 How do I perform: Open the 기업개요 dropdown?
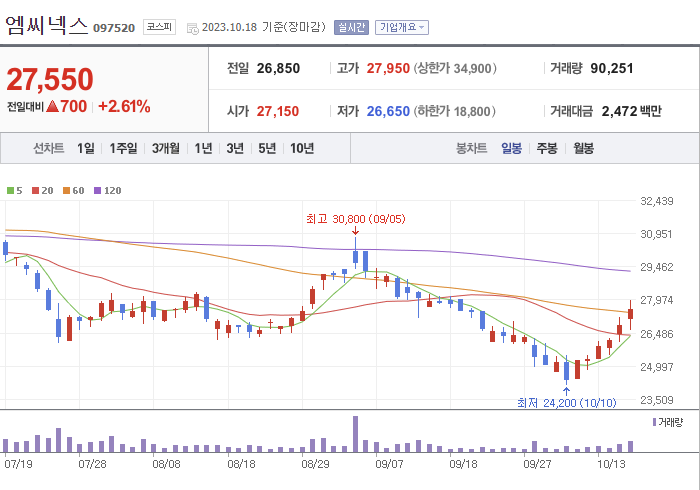click(402, 27)
